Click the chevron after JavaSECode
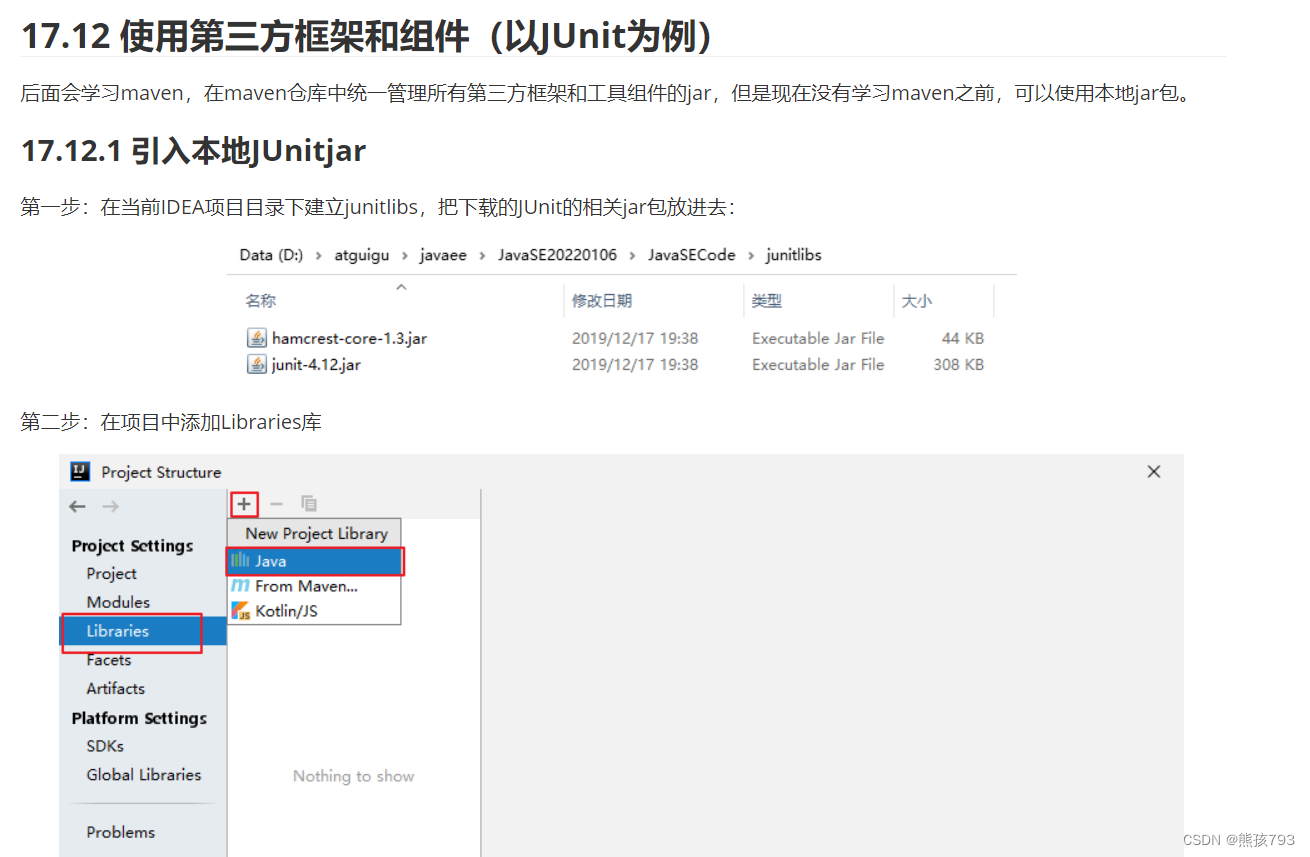The height and width of the screenshot is (857, 1310). pos(750,255)
